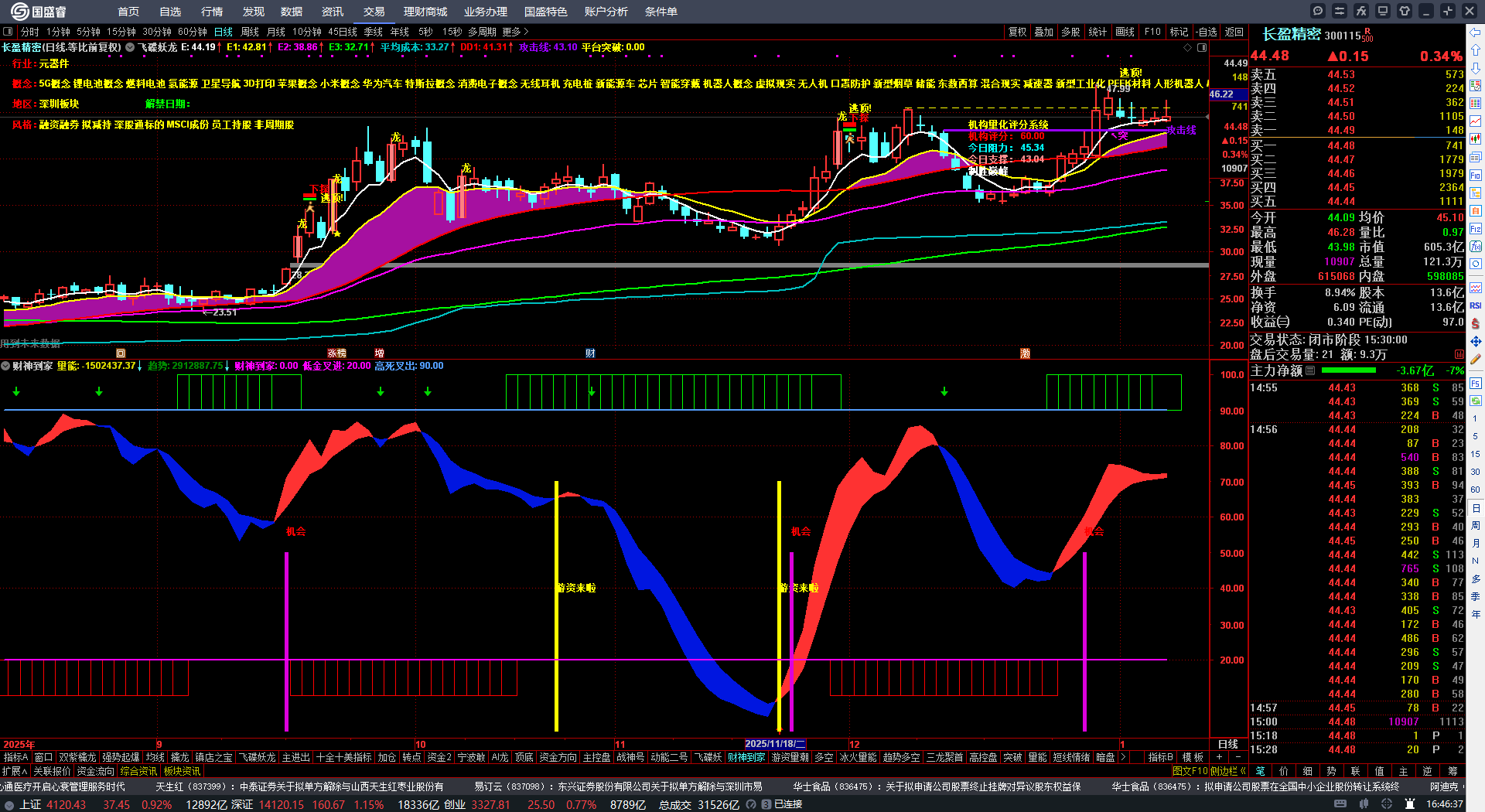Expand the 更多 period options
Viewport: 1485px width, 812px height.
click(515, 32)
